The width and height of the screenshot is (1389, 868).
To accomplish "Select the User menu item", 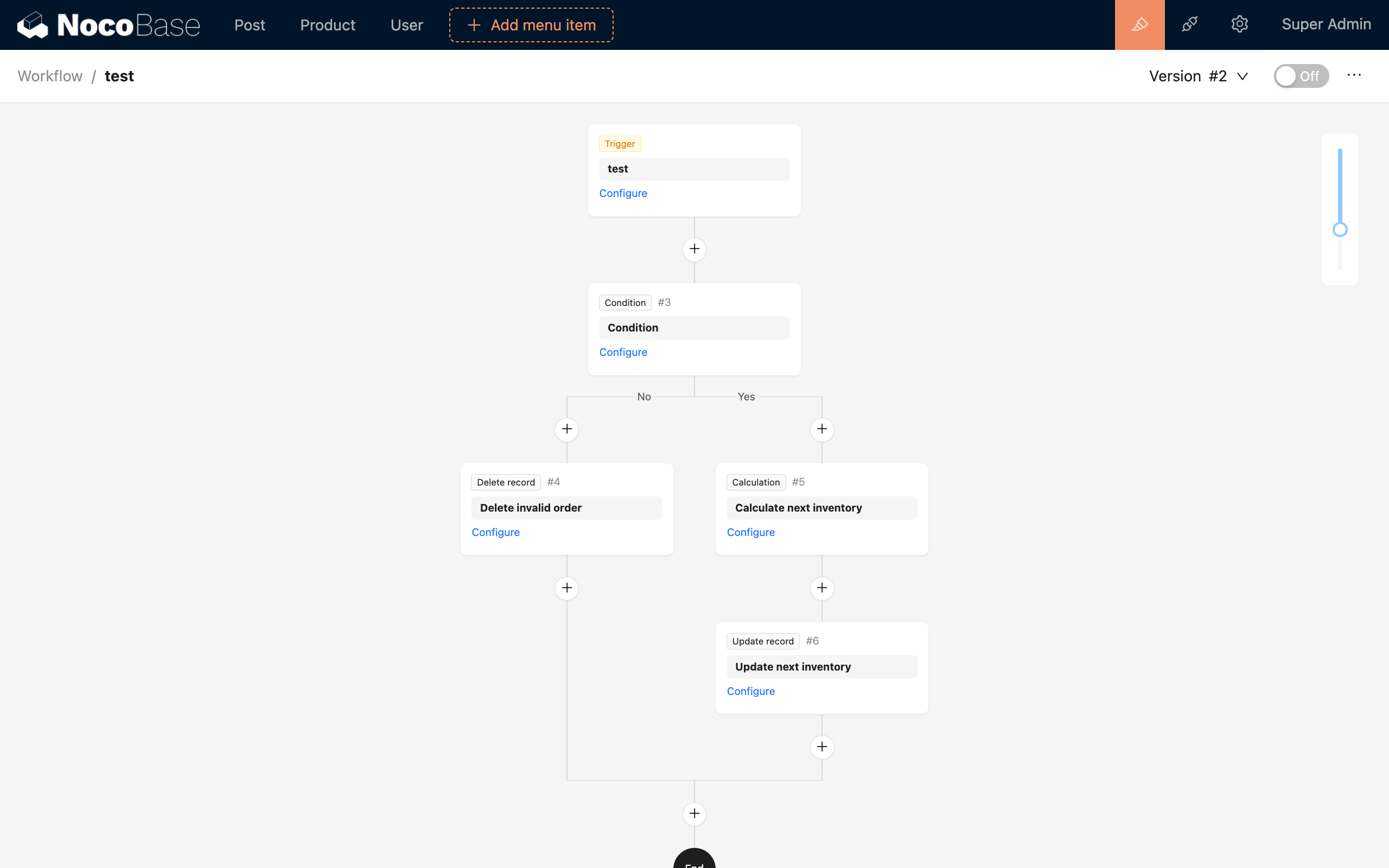I will pos(406,25).
